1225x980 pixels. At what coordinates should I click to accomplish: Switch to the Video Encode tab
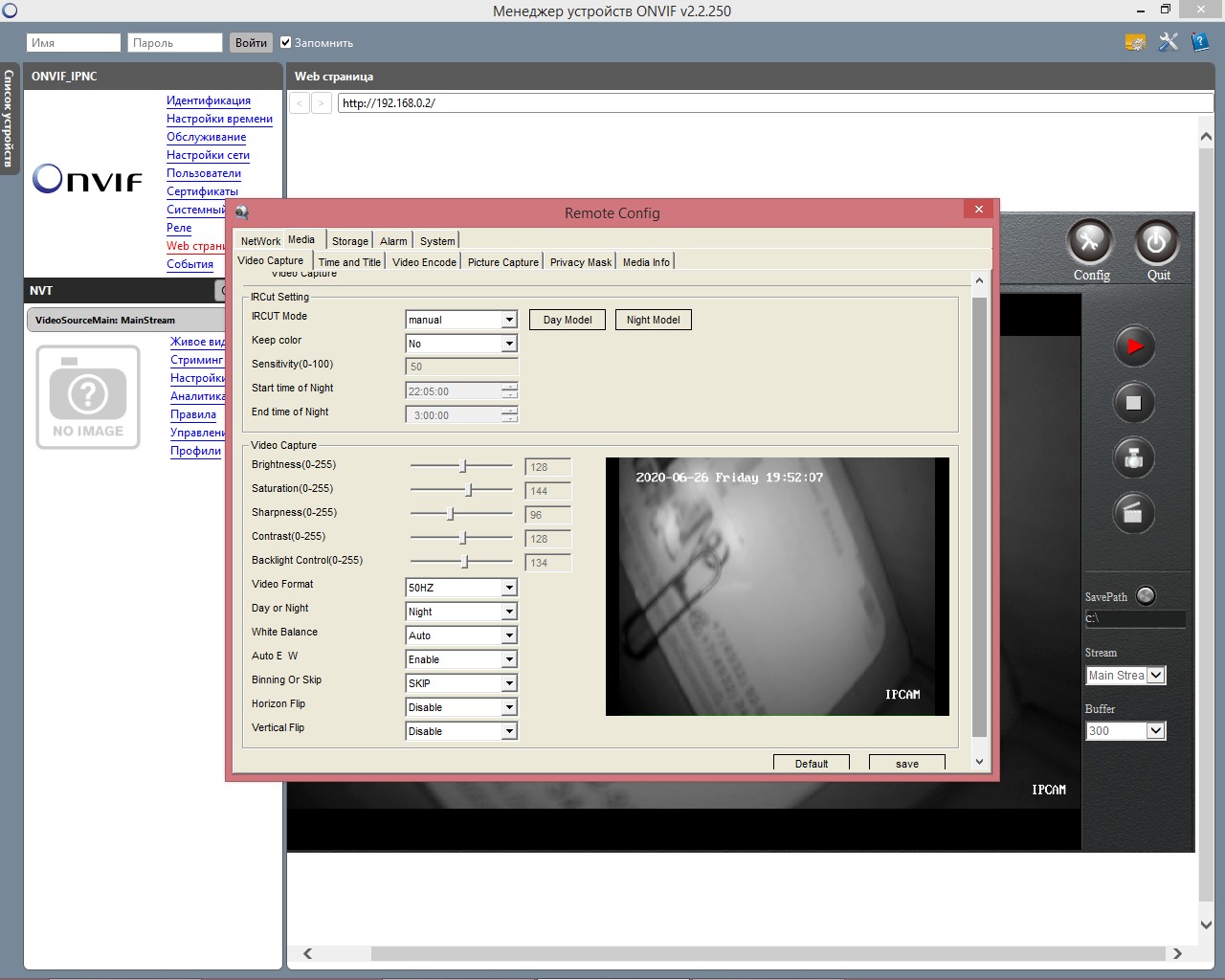(x=424, y=262)
